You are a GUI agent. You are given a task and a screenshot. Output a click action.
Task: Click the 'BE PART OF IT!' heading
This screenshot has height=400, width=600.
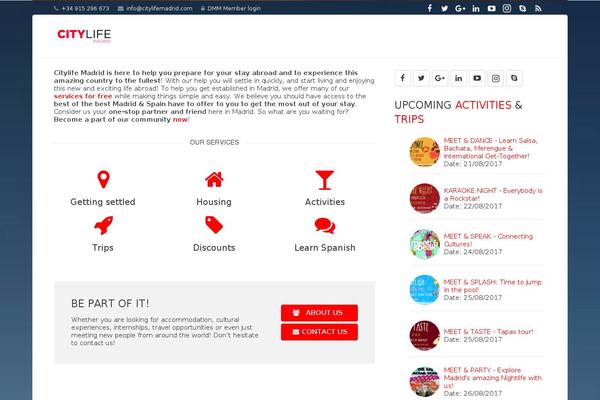(x=110, y=304)
